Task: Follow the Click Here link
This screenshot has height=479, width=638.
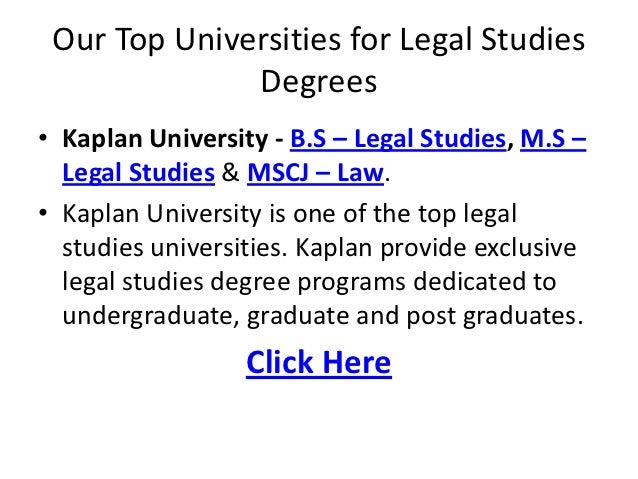Action: 319,362
